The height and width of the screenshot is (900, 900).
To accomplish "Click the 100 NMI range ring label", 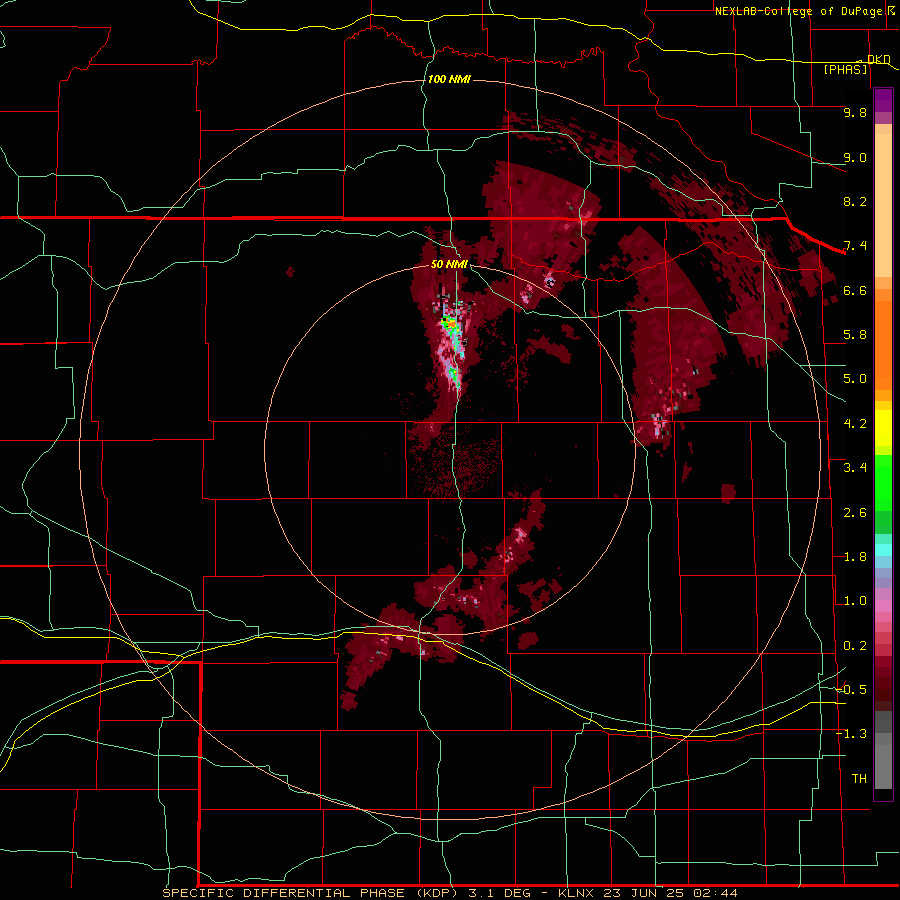I will coord(449,79).
